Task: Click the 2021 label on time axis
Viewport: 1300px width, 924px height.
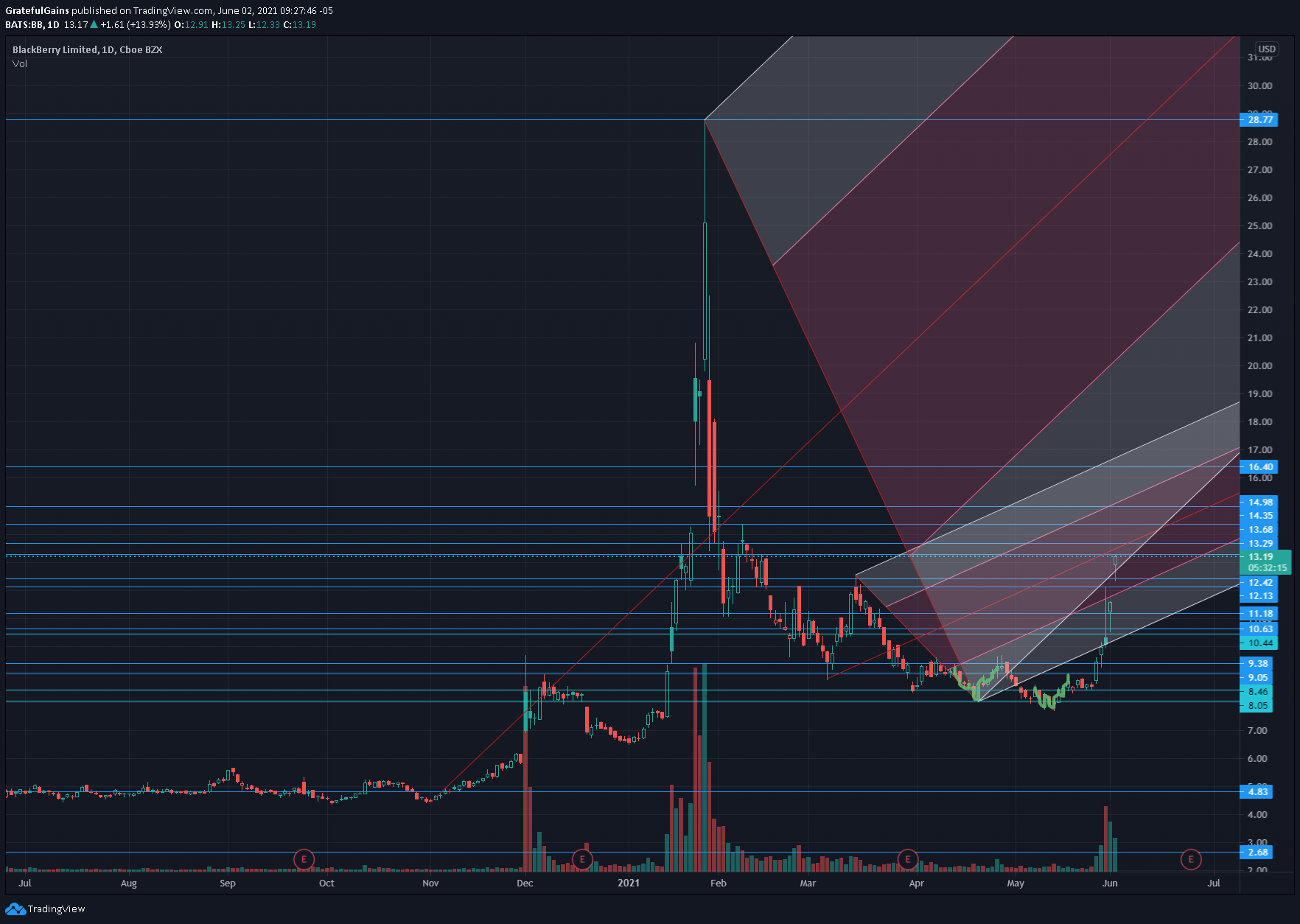Action: point(629,883)
